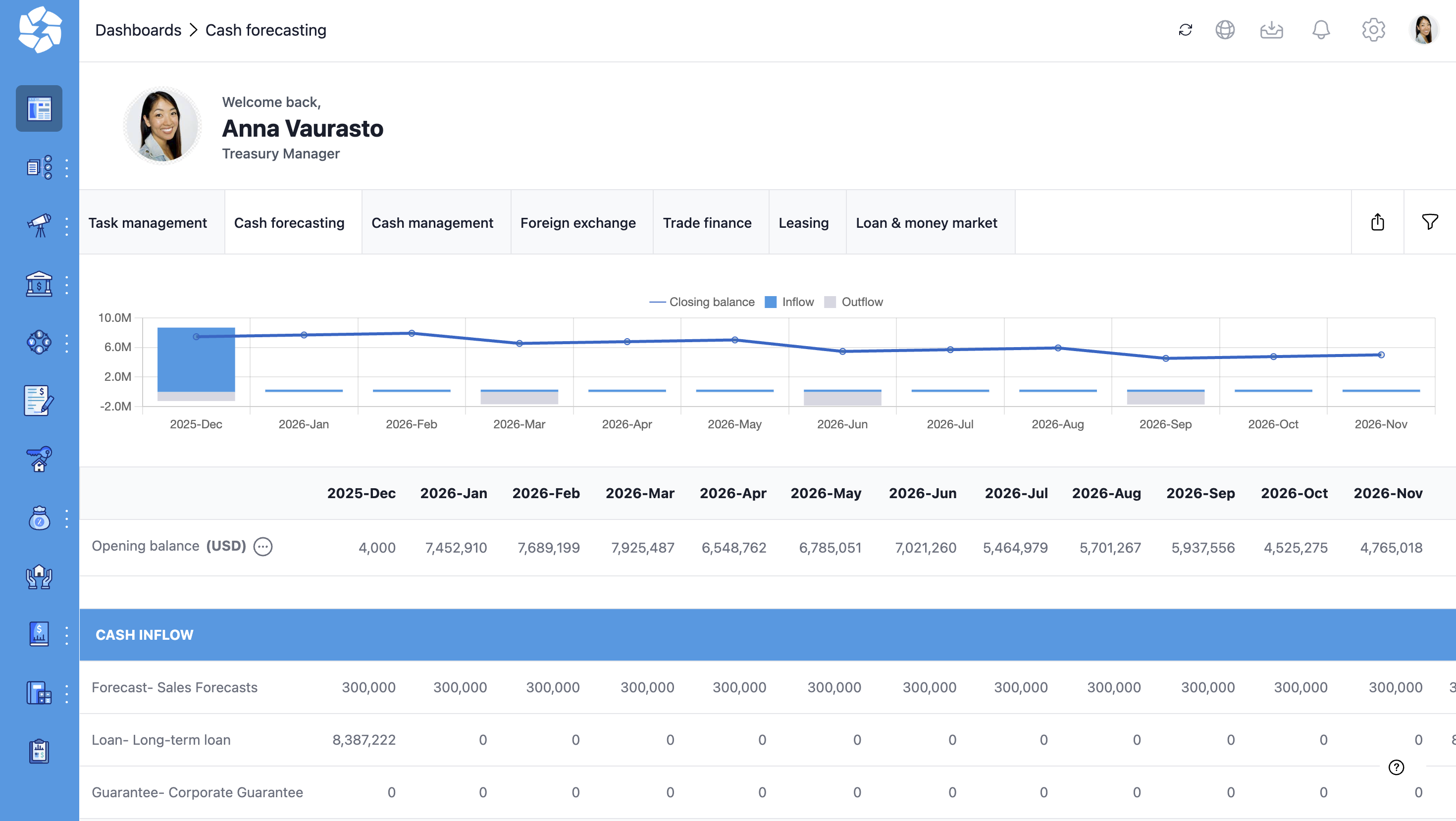The height and width of the screenshot is (821, 1456).
Task: Open the globe language icon
Action: click(x=1225, y=30)
